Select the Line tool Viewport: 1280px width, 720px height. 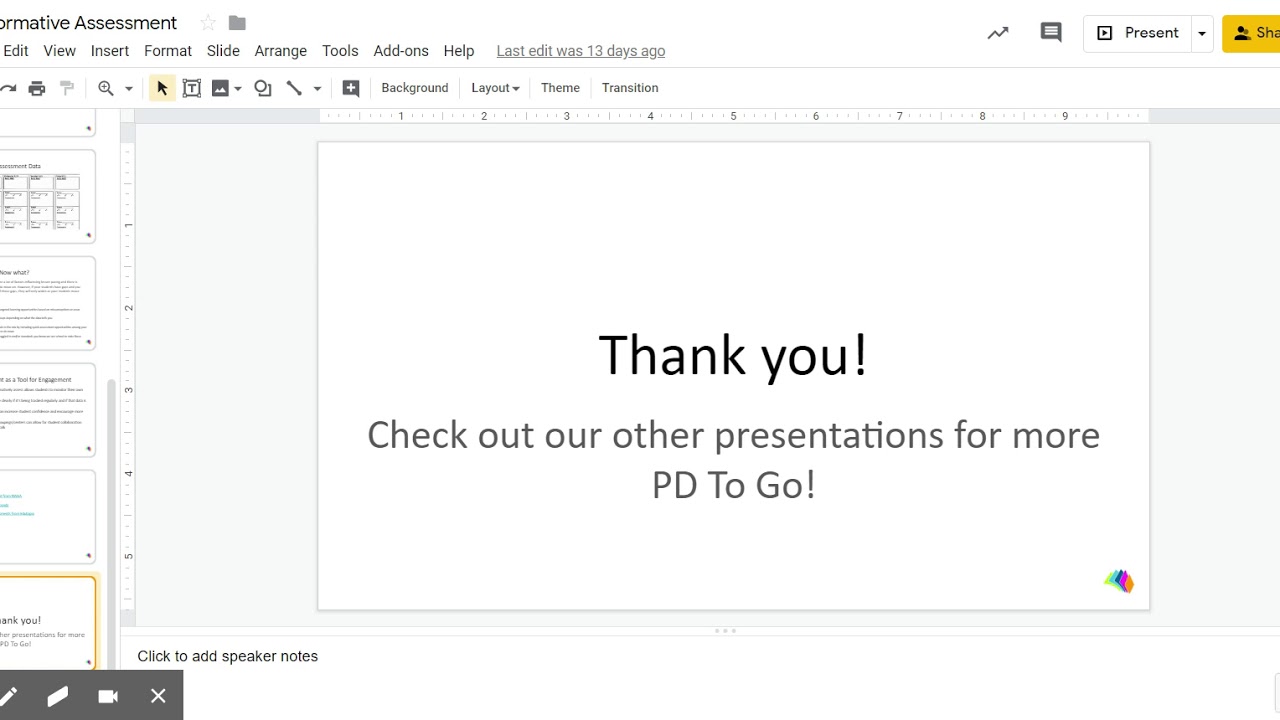pos(294,88)
